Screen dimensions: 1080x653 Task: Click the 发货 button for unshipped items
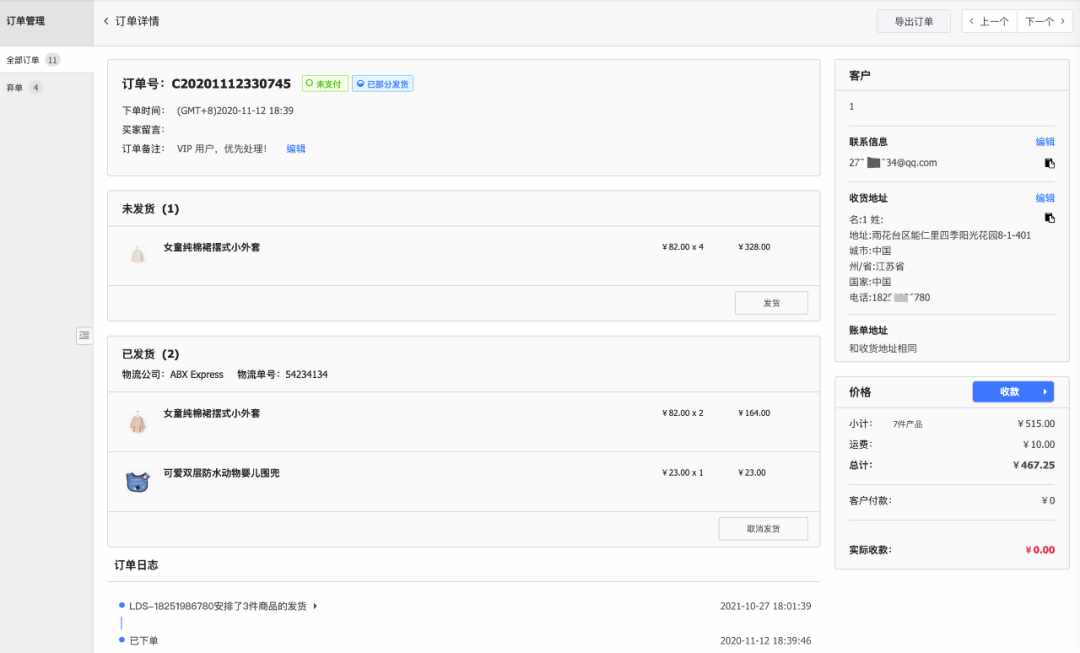point(771,303)
